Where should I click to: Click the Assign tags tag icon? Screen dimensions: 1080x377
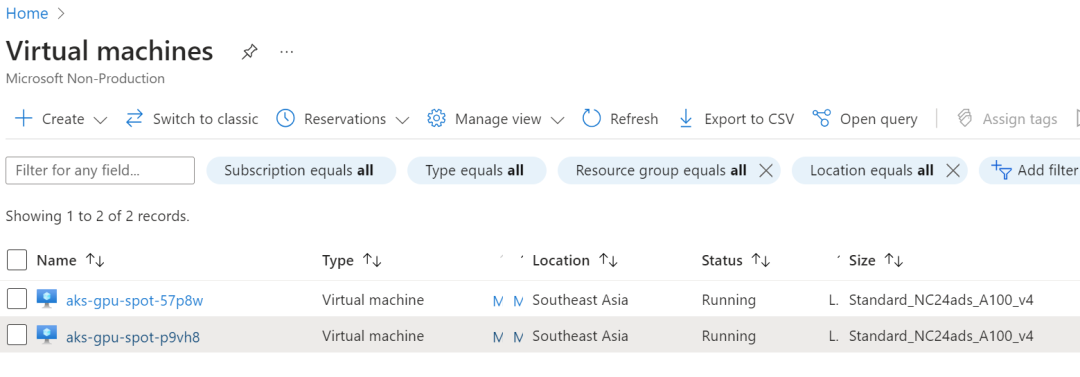pyautogui.click(x=964, y=119)
